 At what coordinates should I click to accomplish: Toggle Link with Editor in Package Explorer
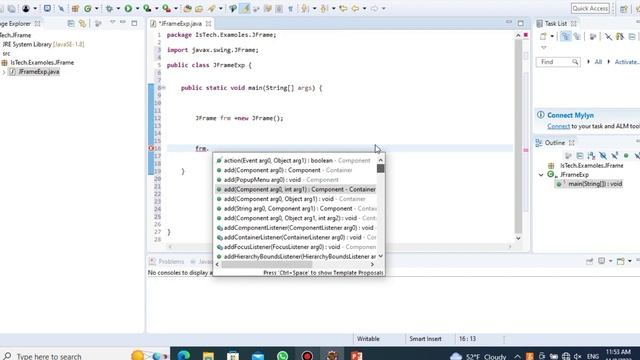(82, 24)
